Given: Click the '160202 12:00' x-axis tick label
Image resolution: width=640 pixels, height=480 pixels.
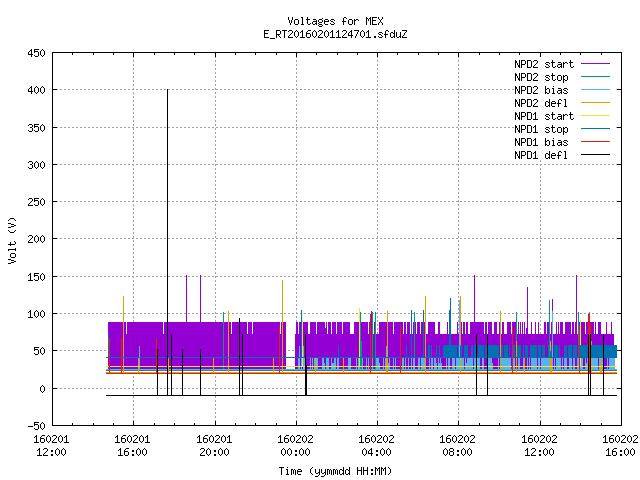Looking at the screenshot, I should (x=539, y=446).
